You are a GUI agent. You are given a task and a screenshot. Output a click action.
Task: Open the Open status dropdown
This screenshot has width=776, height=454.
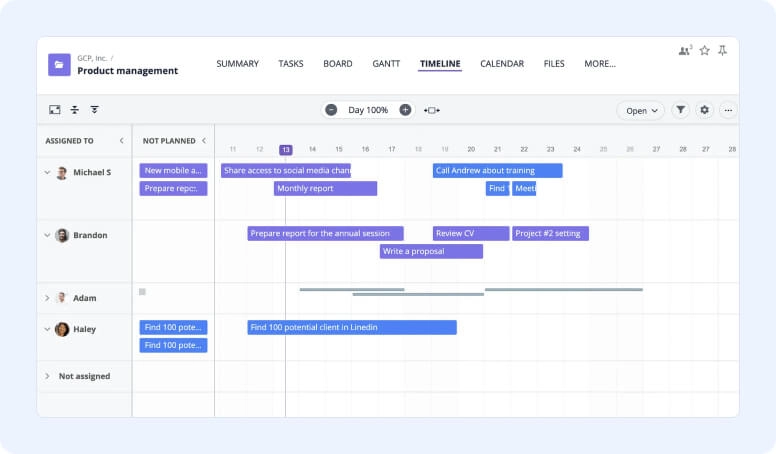click(640, 111)
